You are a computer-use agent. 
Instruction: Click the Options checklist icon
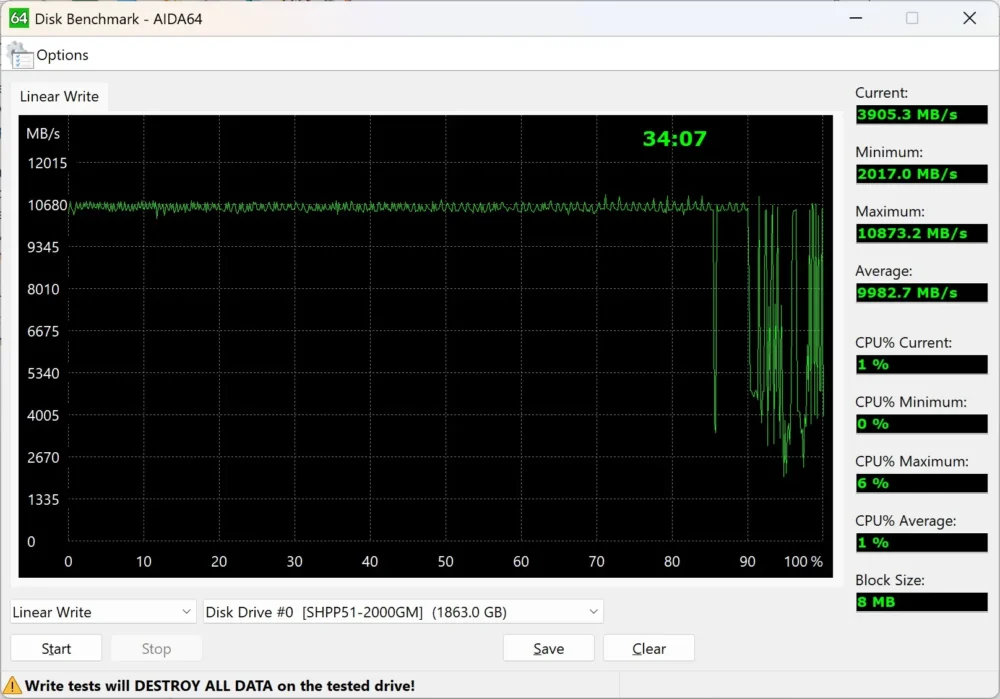20,55
